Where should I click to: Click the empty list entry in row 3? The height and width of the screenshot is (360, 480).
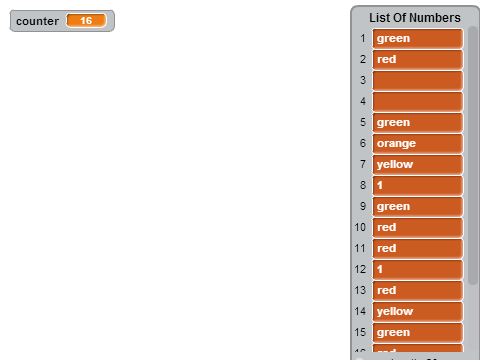(x=418, y=81)
